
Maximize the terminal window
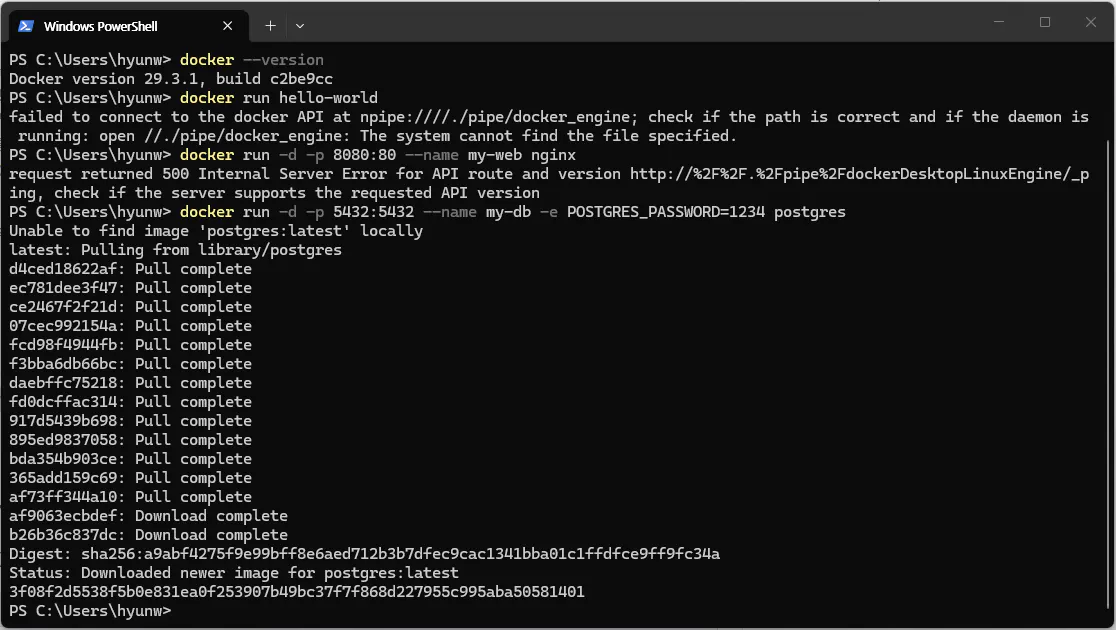[x=1045, y=22]
